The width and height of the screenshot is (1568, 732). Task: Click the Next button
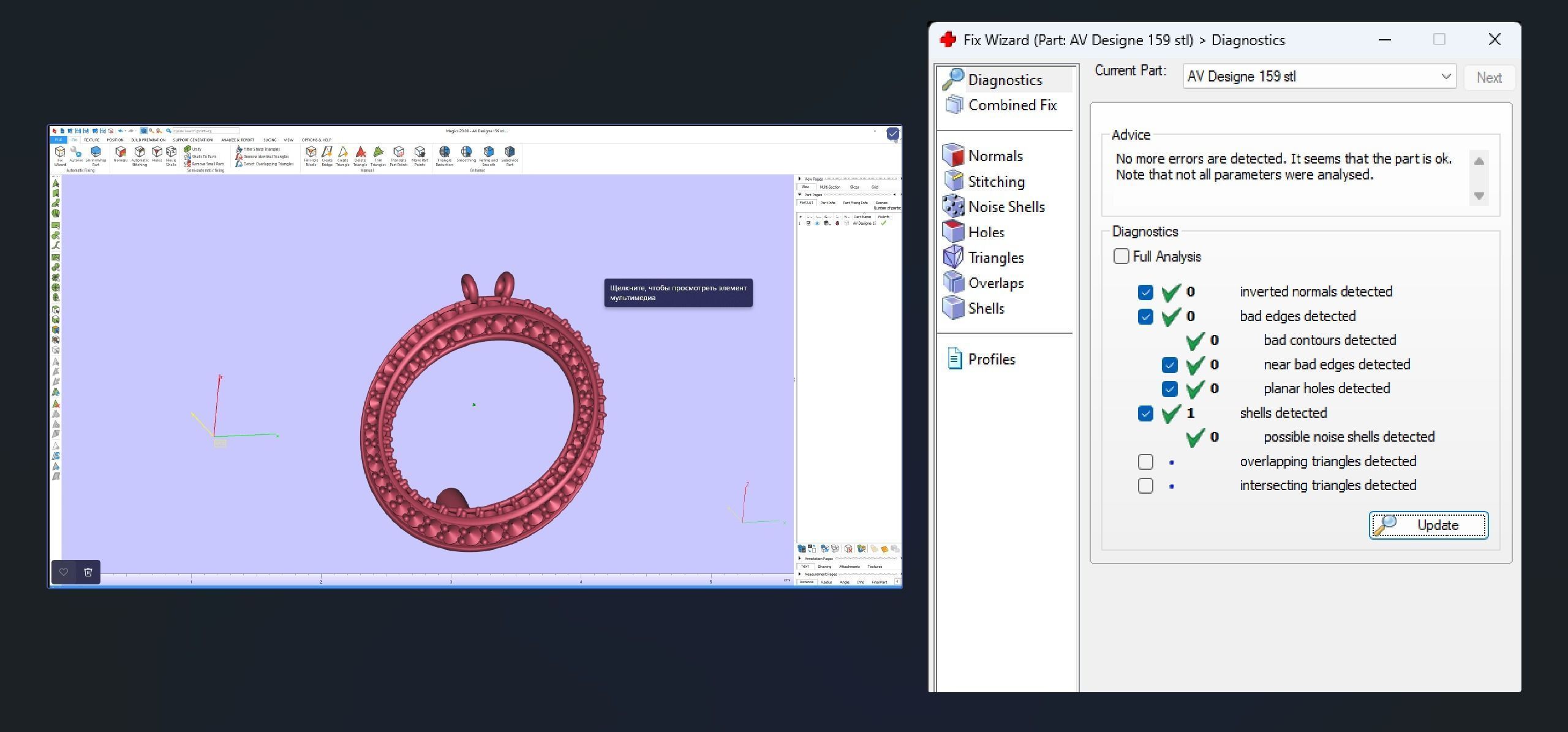pos(1488,78)
